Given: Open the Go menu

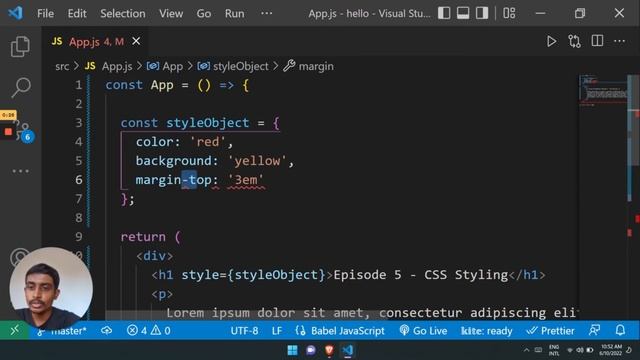Looking at the screenshot, I should pos(204,13).
